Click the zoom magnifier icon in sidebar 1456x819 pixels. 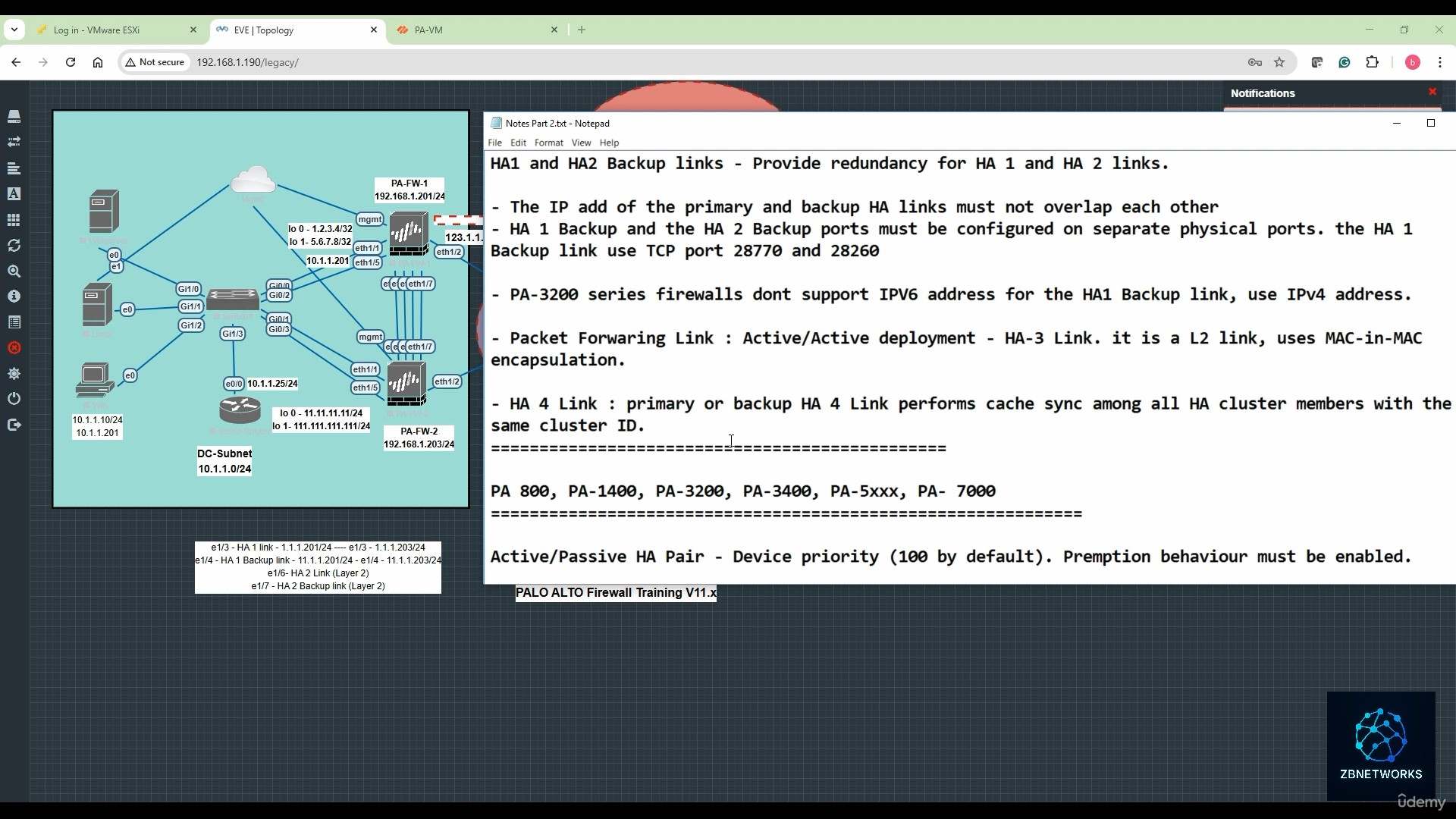pos(14,271)
